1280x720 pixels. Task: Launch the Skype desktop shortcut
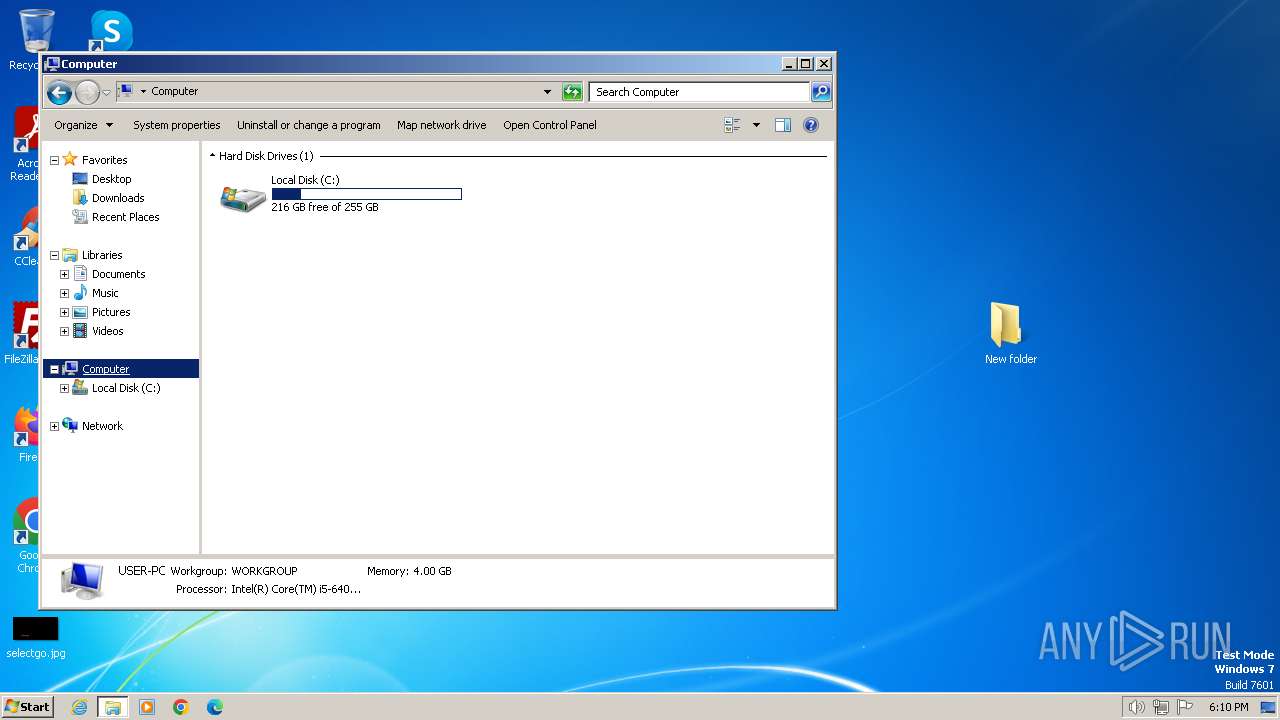pyautogui.click(x=111, y=30)
